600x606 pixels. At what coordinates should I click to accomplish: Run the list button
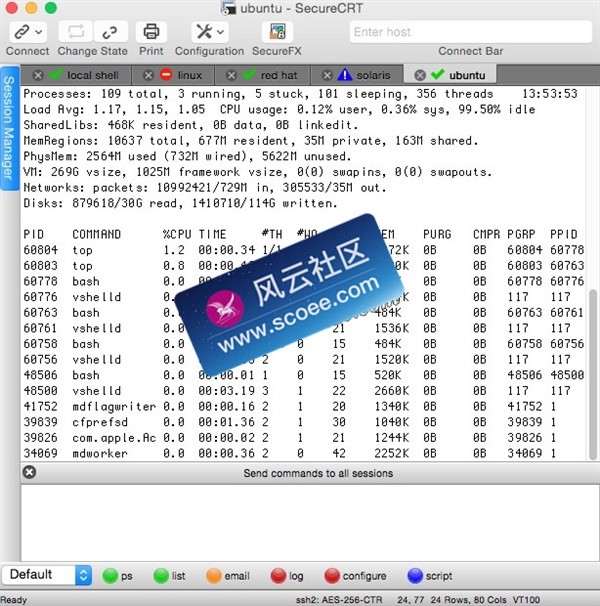[169, 576]
